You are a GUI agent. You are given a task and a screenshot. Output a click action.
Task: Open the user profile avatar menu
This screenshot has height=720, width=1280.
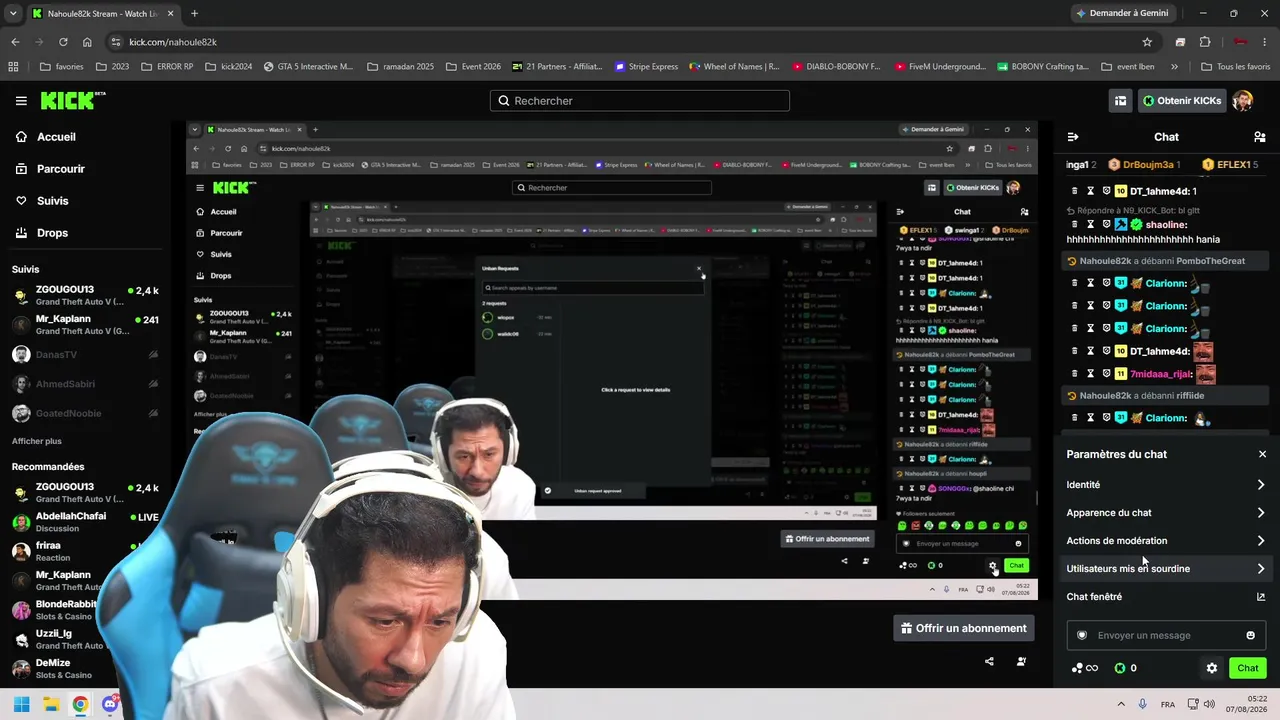click(1242, 101)
